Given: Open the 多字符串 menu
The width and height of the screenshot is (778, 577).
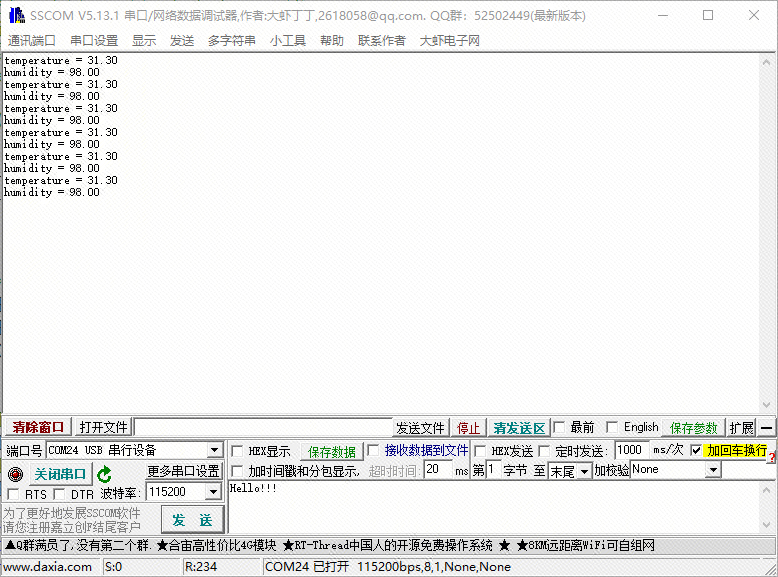Looking at the screenshot, I should 232,41.
